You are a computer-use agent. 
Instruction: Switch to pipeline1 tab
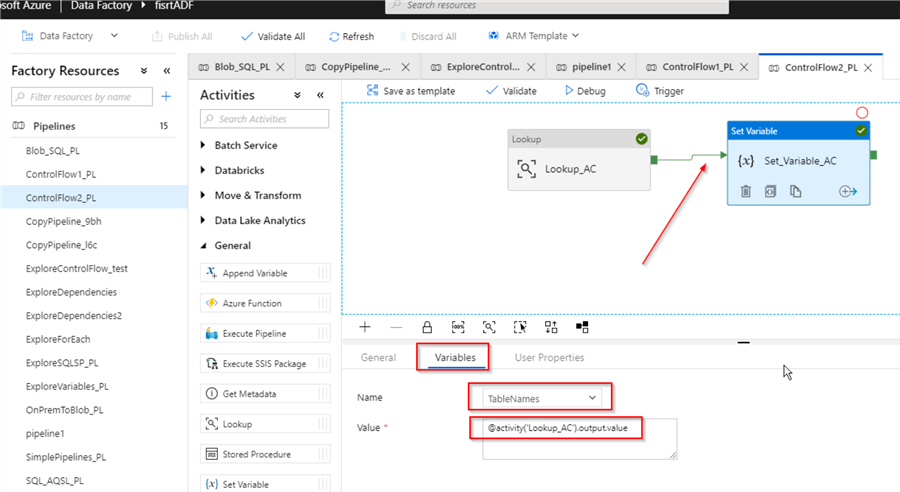(591, 67)
